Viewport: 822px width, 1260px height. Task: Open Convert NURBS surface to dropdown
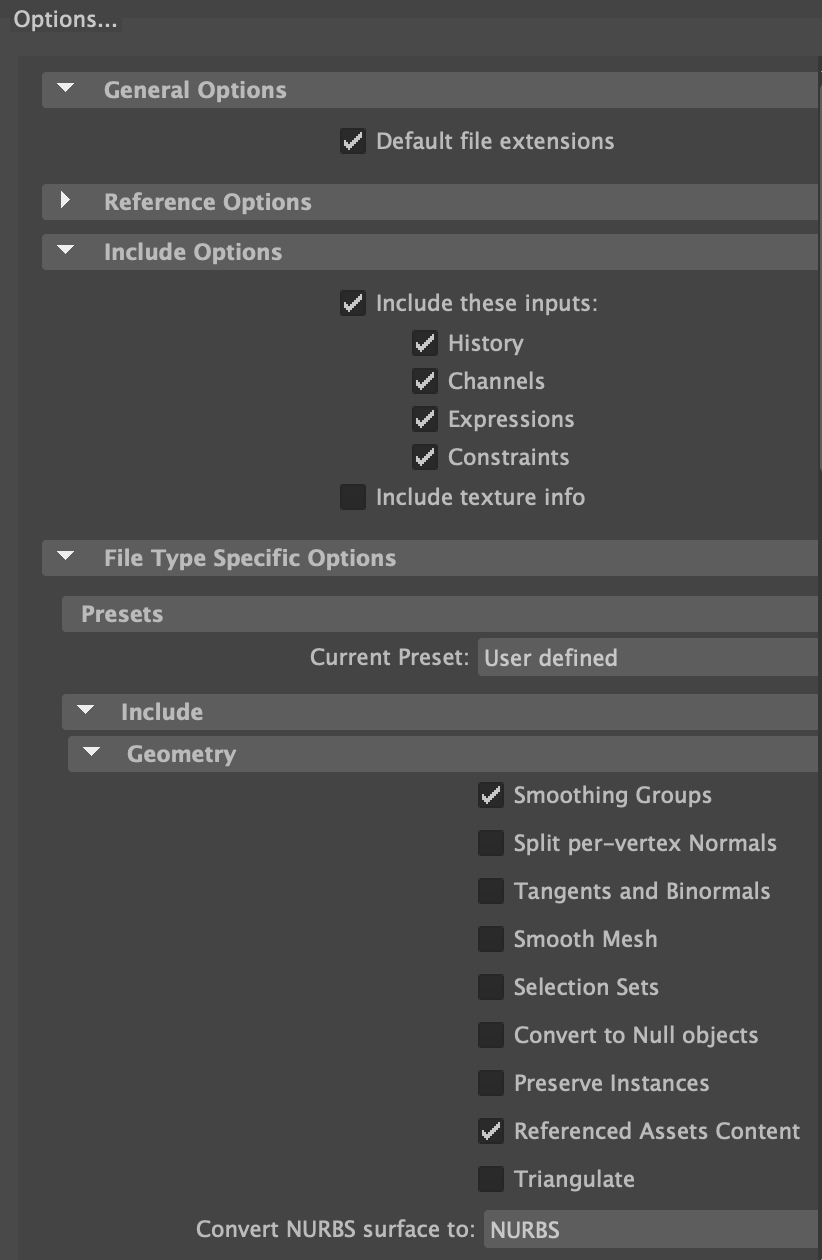coord(653,1229)
